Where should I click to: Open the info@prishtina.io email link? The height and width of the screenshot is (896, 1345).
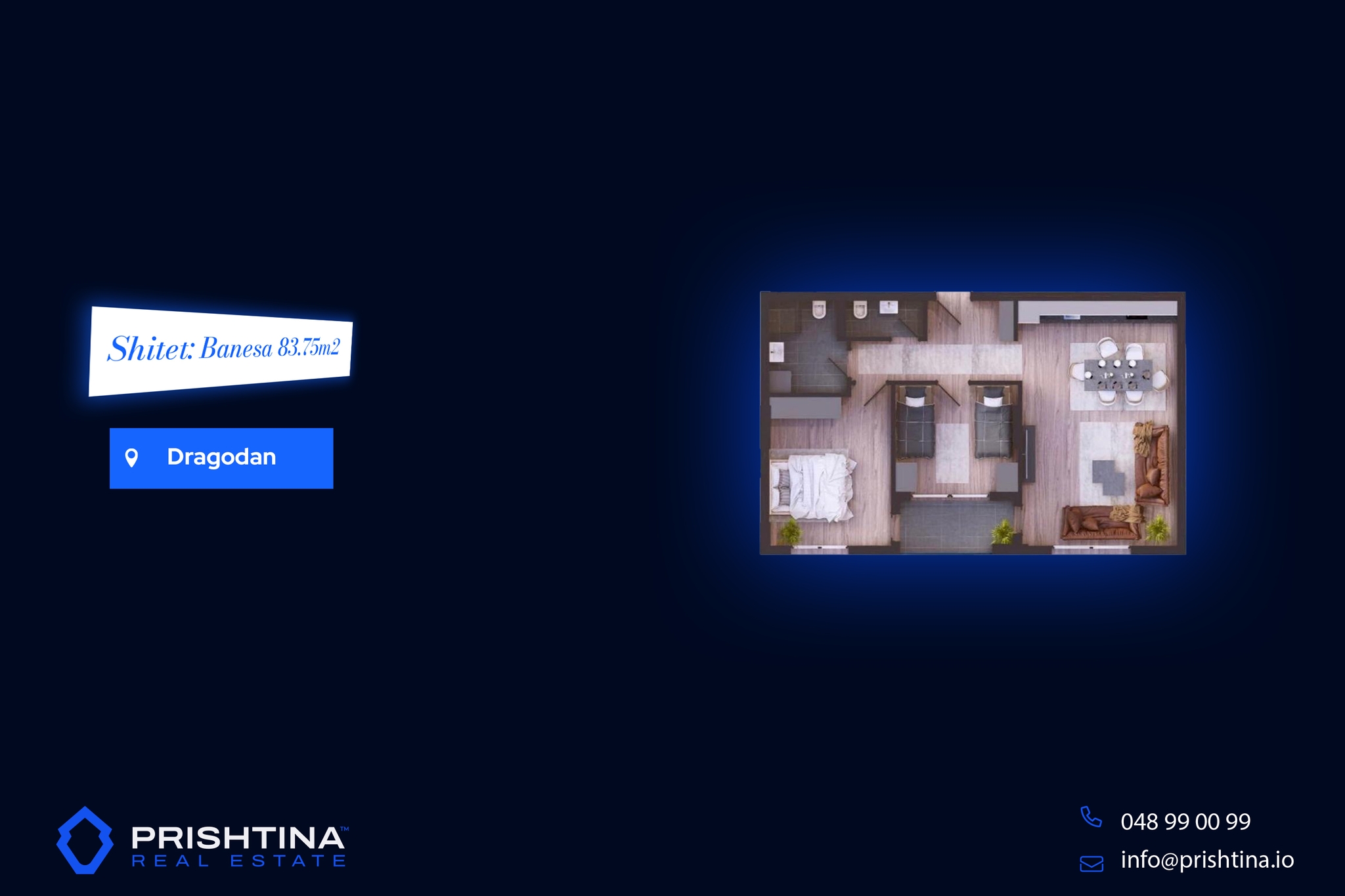[1207, 860]
